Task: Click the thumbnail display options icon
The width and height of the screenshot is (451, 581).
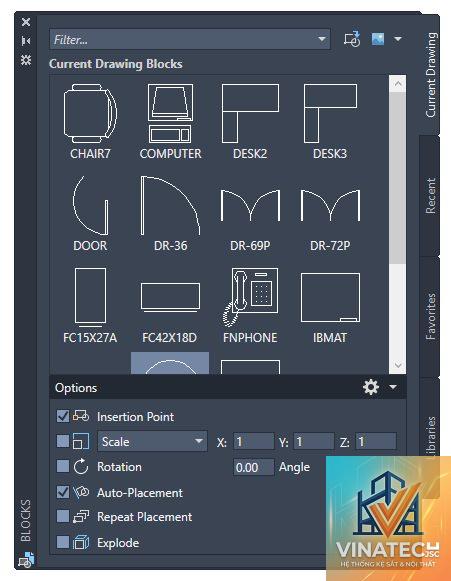Action: (x=378, y=39)
